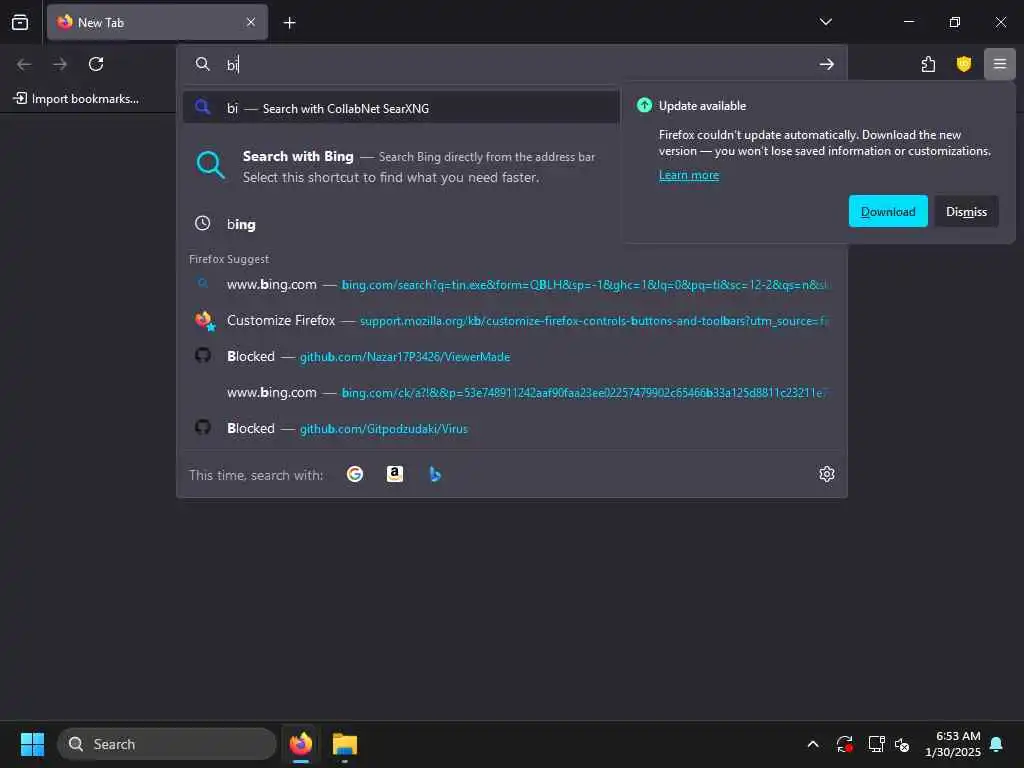Dismiss the update notification
The height and width of the screenshot is (768, 1024).
pos(967,212)
